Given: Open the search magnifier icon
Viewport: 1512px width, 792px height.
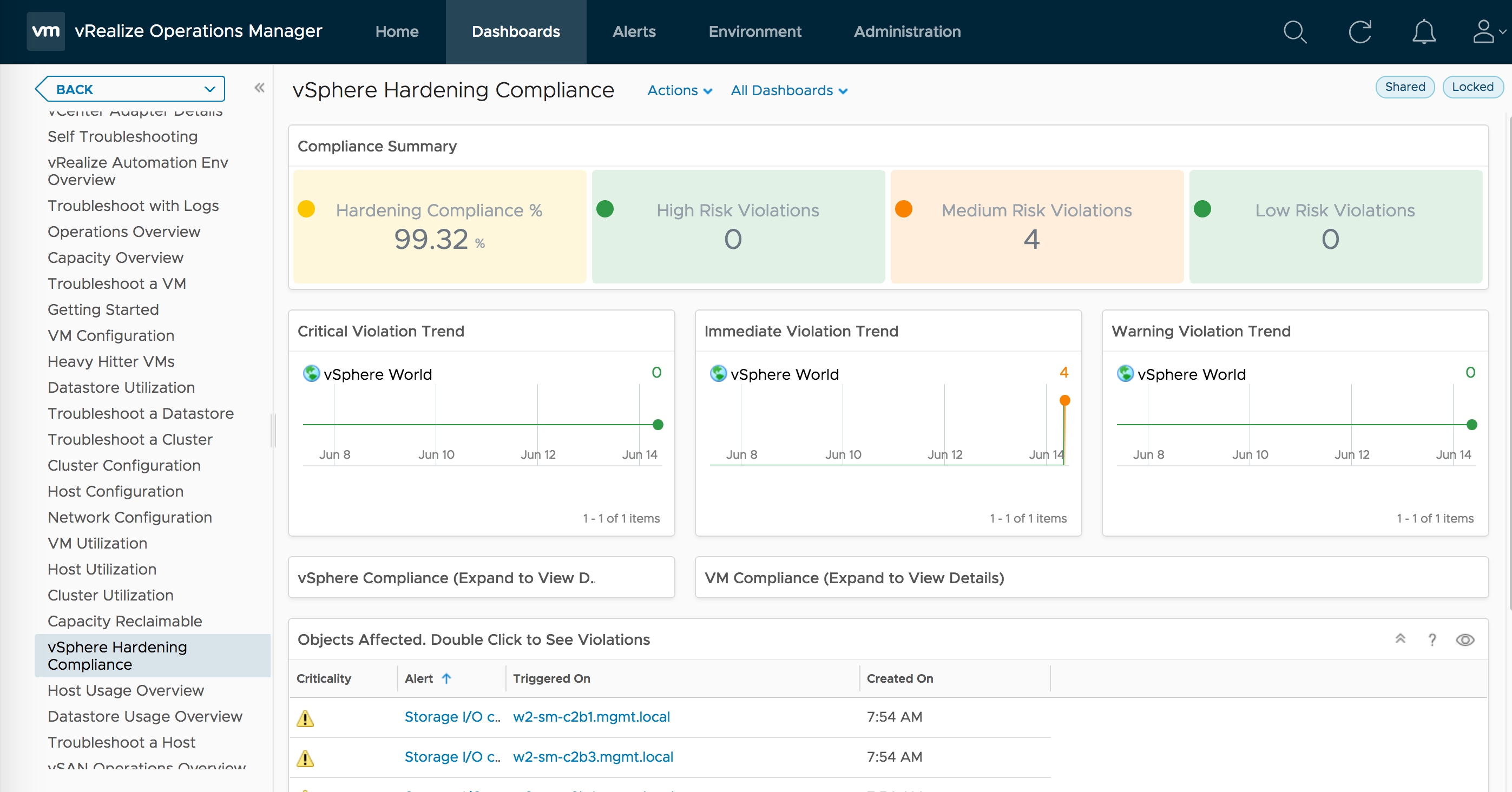Looking at the screenshot, I should pyautogui.click(x=1295, y=32).
